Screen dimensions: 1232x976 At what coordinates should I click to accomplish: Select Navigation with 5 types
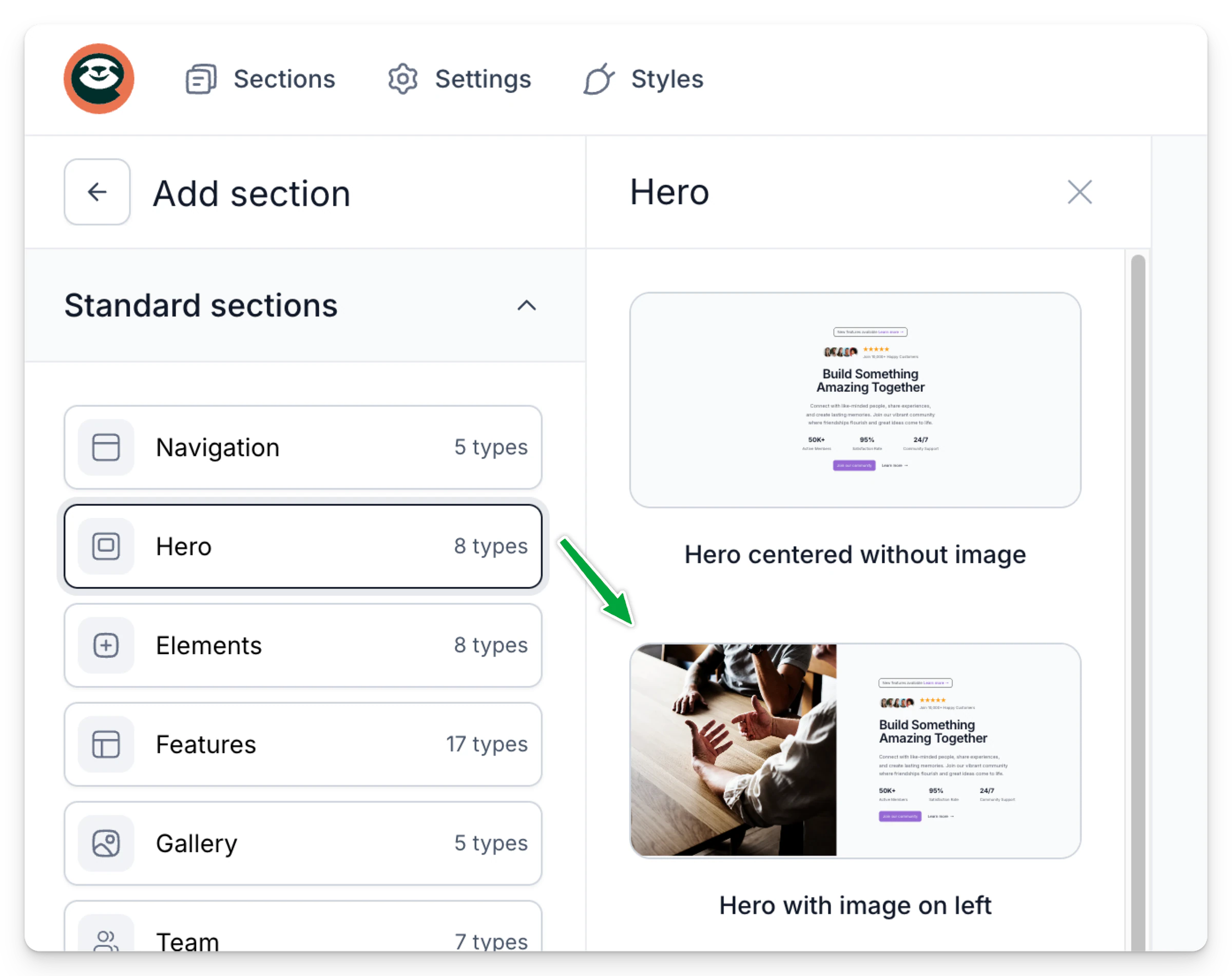303,447
